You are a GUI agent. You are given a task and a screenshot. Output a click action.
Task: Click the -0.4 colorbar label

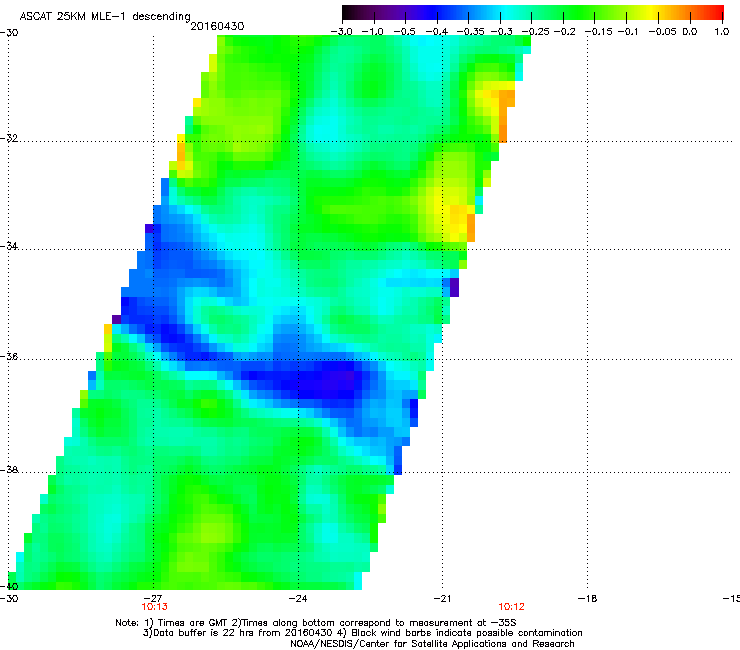(437, 32)
